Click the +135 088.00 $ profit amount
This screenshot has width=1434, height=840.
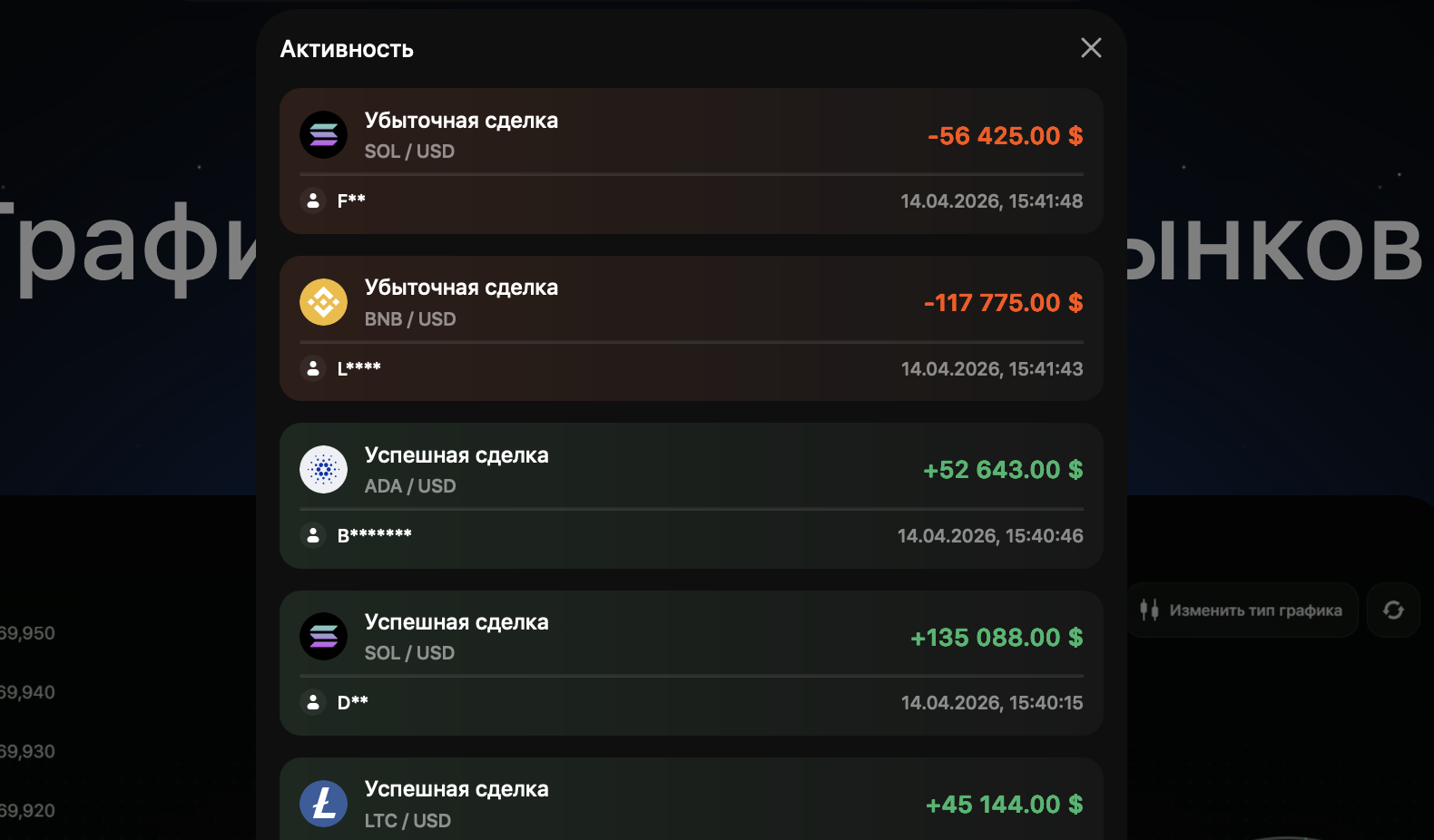[996, 638]
